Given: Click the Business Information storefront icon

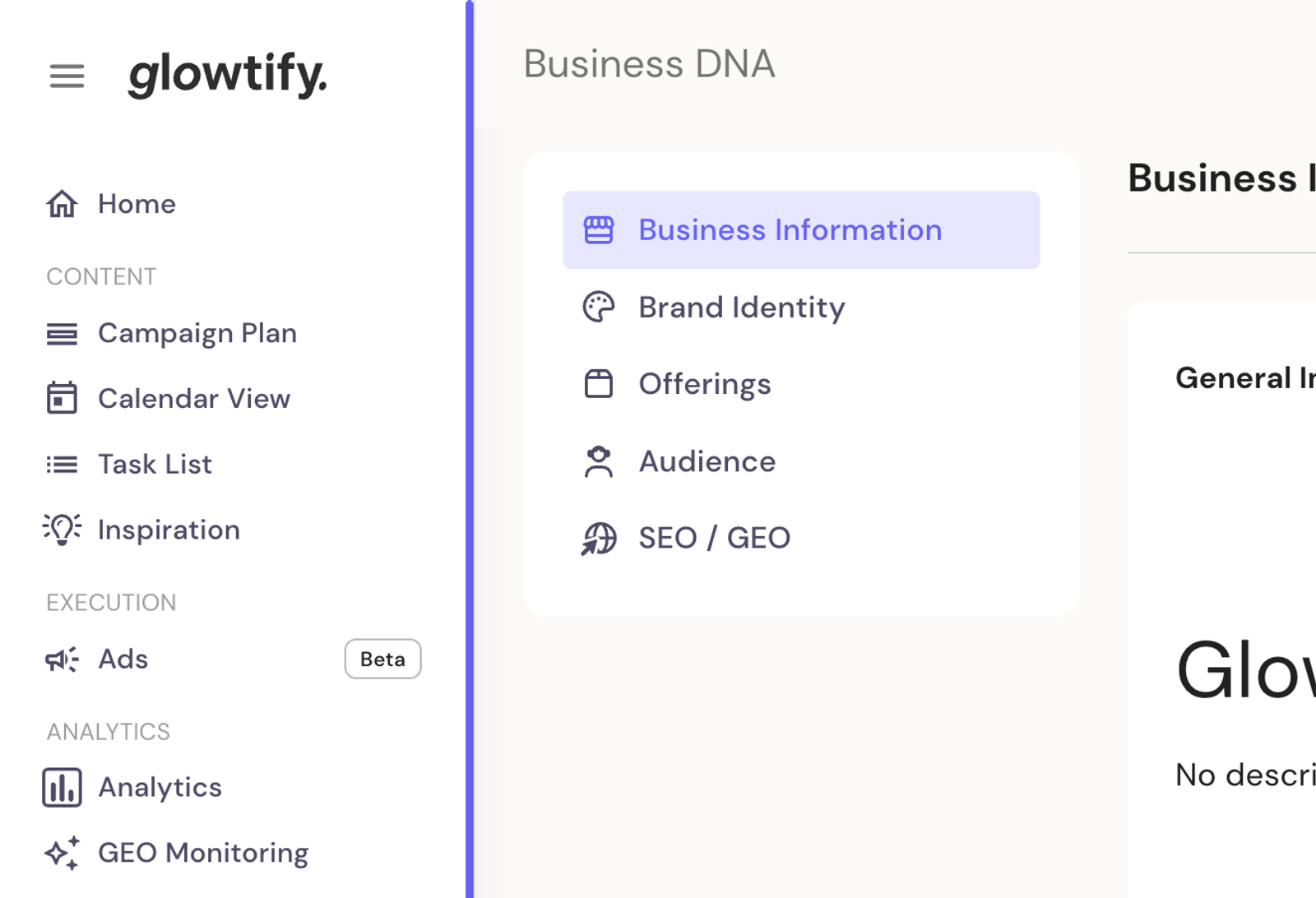Looking at the screenshot, I should (x=599, y=230).
